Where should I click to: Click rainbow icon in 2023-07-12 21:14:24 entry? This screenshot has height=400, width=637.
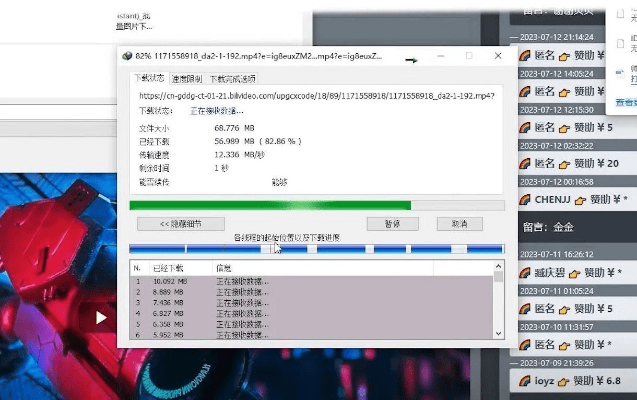tap(525, 55)
